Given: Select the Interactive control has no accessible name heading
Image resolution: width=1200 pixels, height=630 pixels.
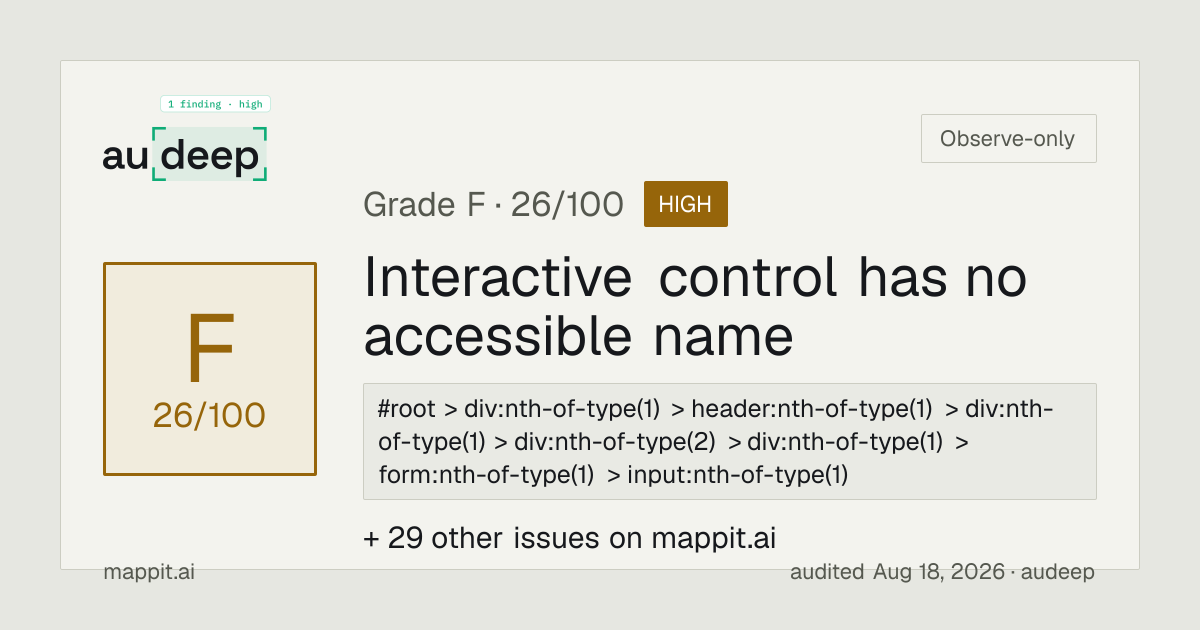Looking at the screenshot, I should click(x=695, y=307).
